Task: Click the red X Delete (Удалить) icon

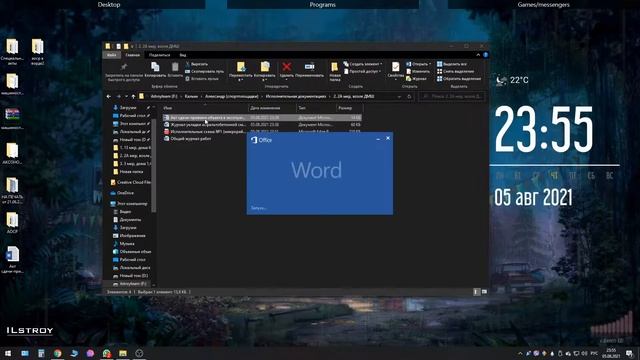Action: [287, 67]
